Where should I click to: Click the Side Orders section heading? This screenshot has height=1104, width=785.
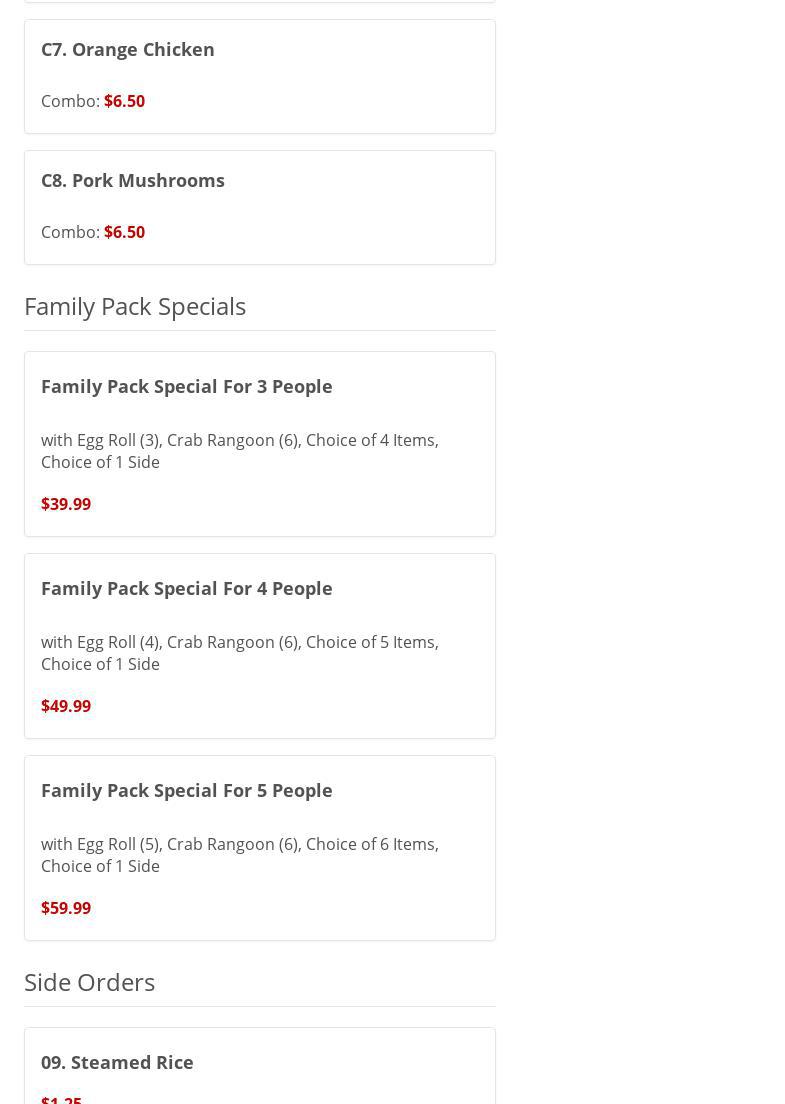[89, 982]
